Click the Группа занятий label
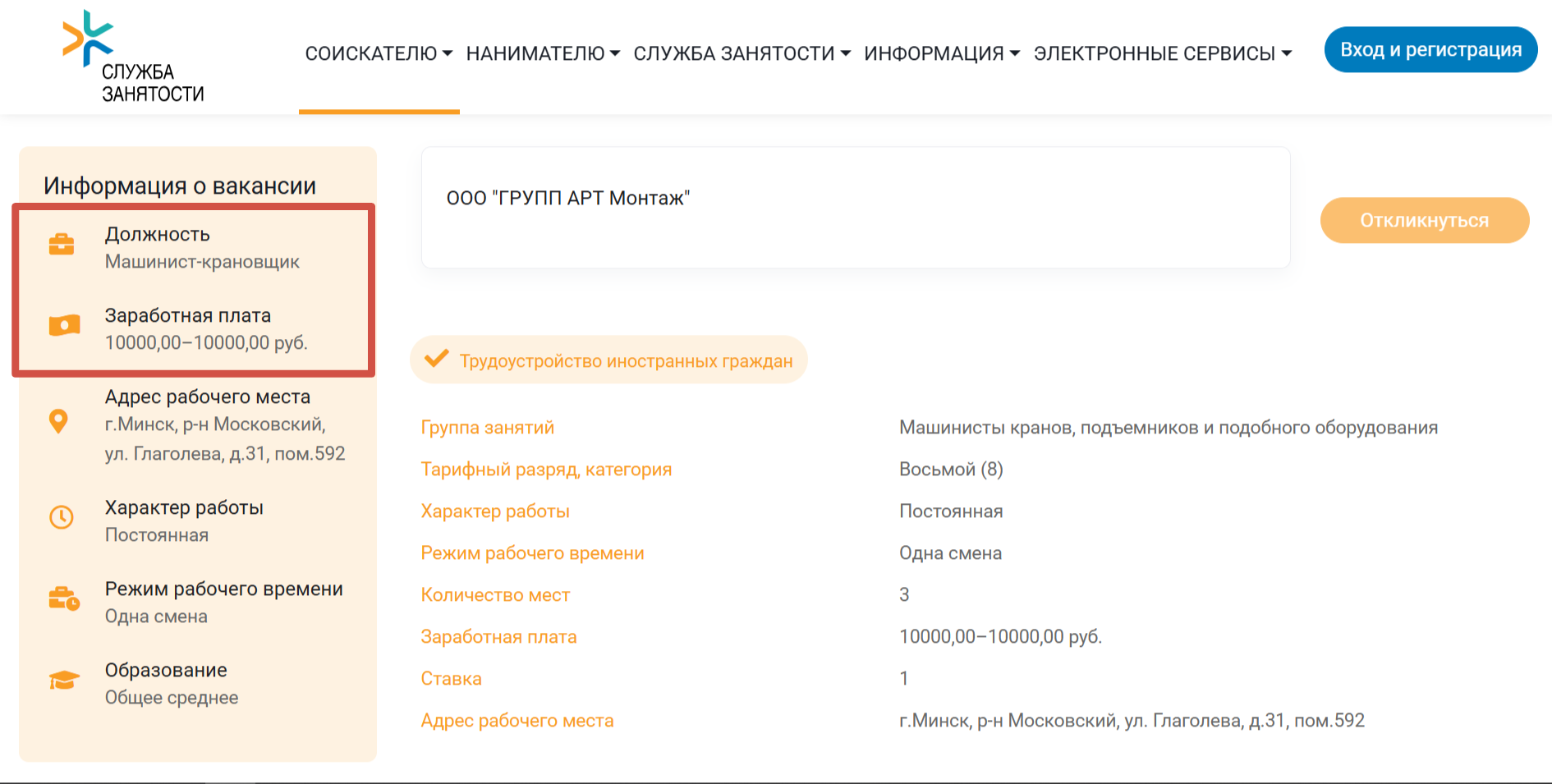1552x784 pixels. click(x=487, y=428)
